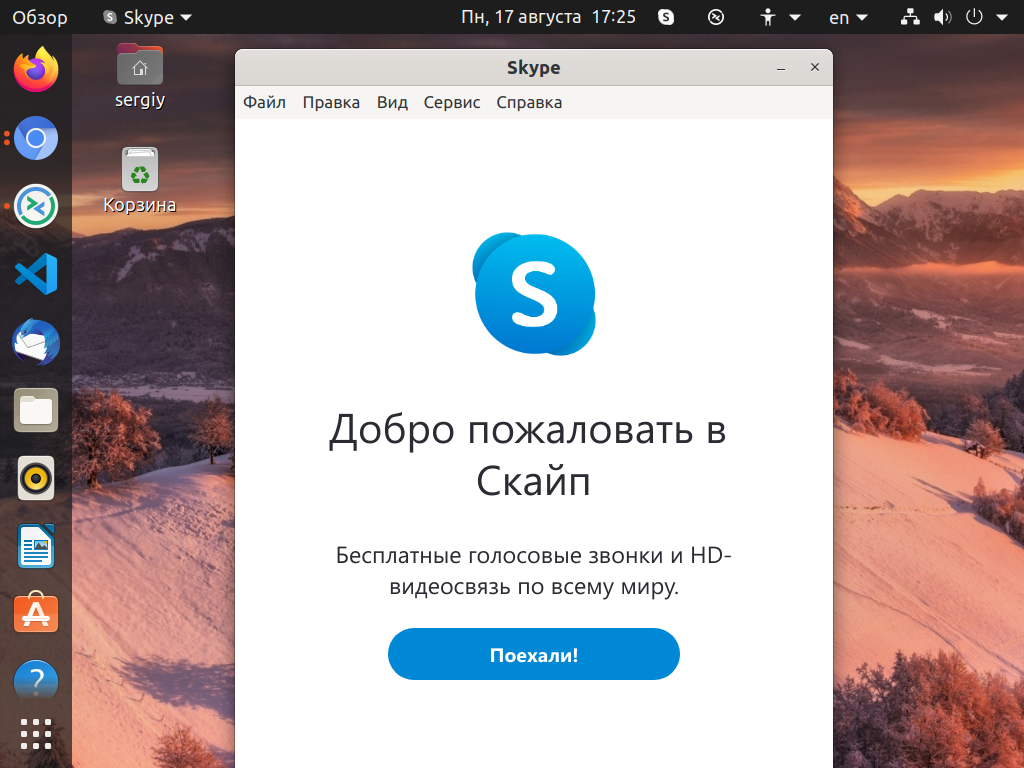Open Chromium browser from the dock
The height and width of the screenshot is (768, 1024).
(36, 138)
